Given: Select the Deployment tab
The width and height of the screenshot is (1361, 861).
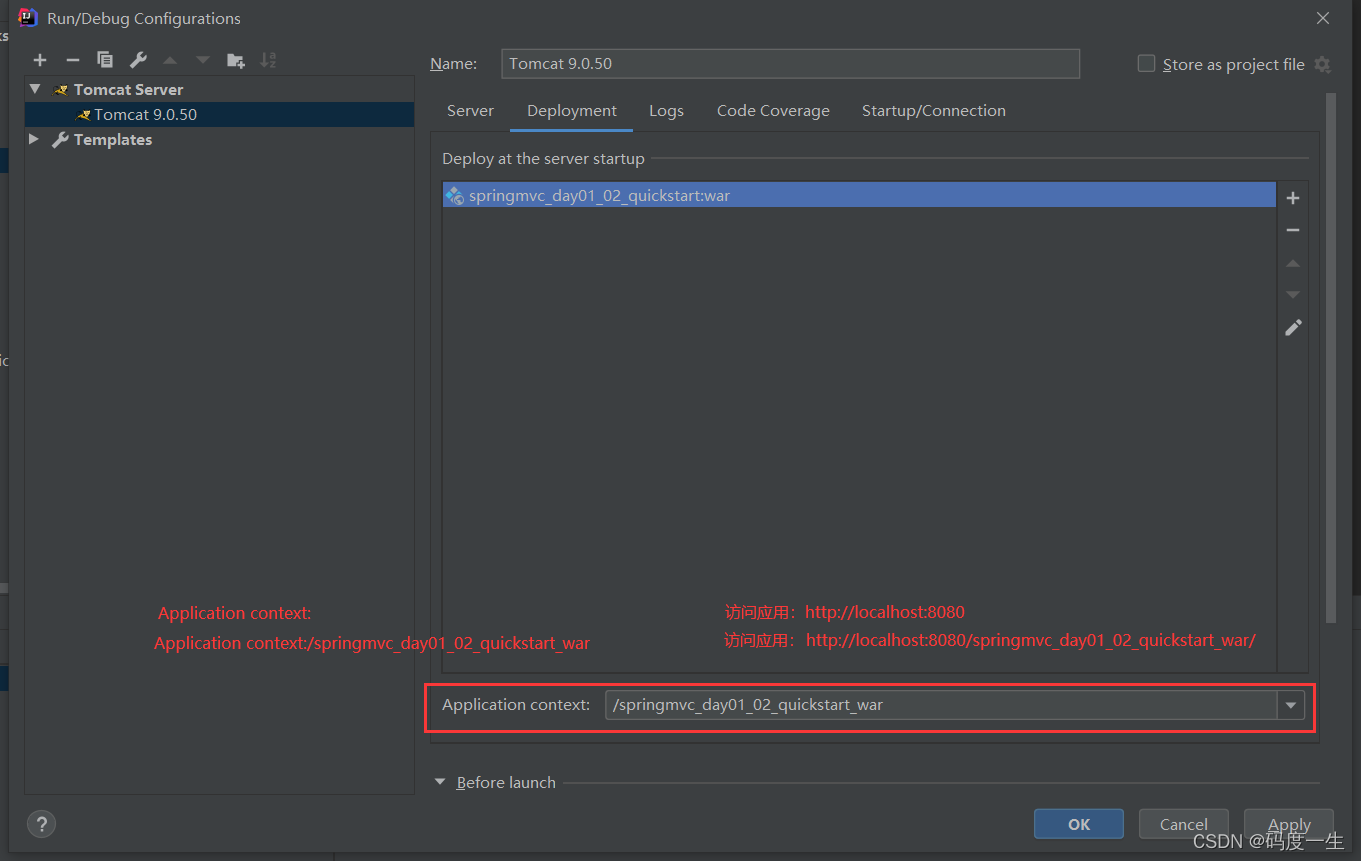Looking at the screenshot, I should 572,111.
